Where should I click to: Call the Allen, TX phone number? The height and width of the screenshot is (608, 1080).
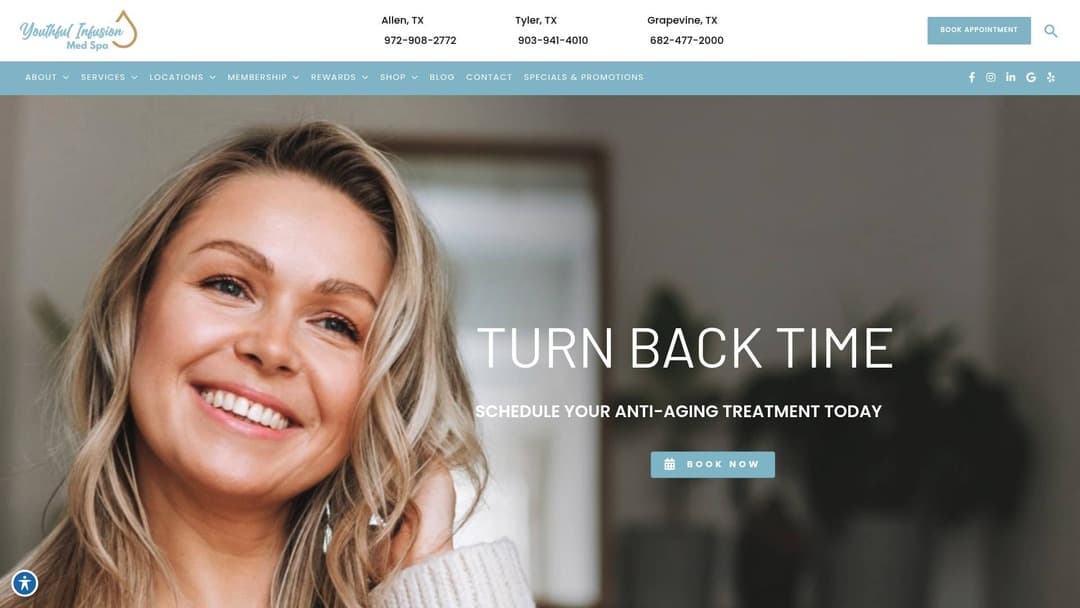[420, 41]
